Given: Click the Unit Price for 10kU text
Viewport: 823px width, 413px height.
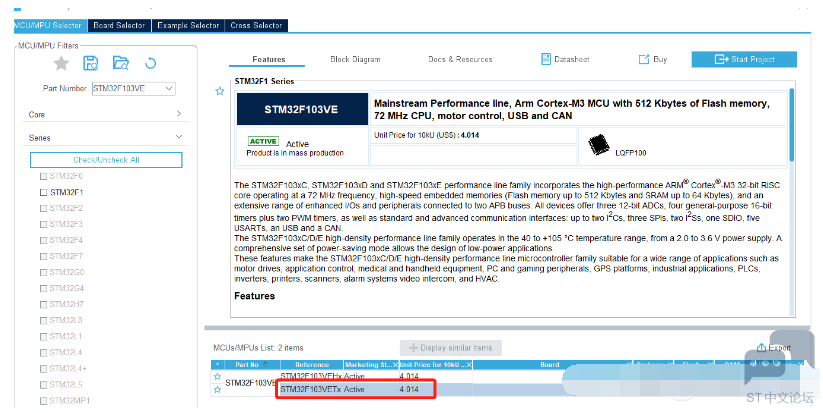Looking at the screenshot, I should pos(426,135).
